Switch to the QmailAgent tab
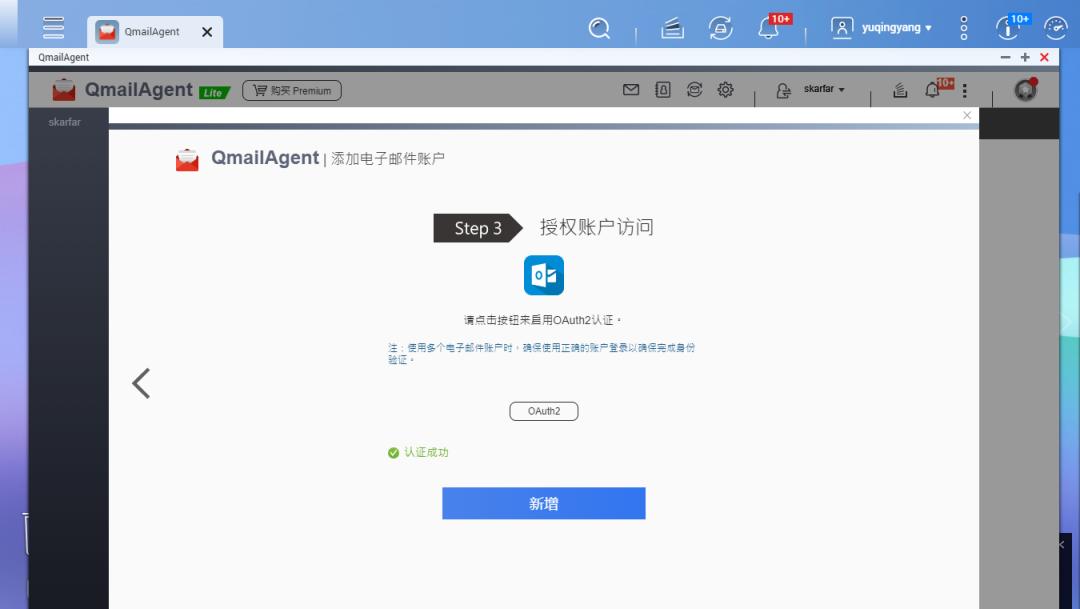Screen dimensions: 1080x609 pyautogui.click(x=150, y=31)
